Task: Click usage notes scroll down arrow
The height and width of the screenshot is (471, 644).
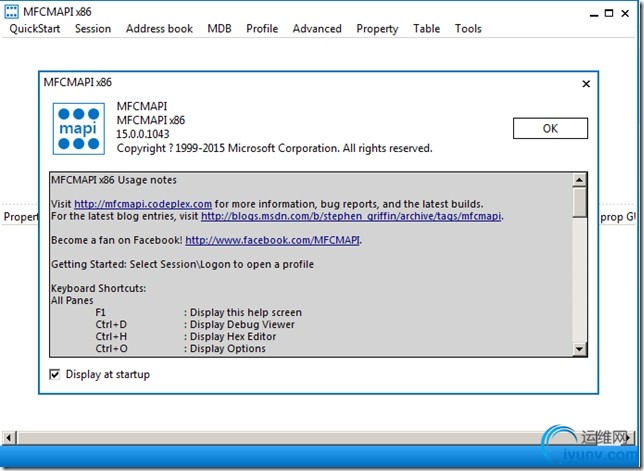Action: [x=580, y=349]
